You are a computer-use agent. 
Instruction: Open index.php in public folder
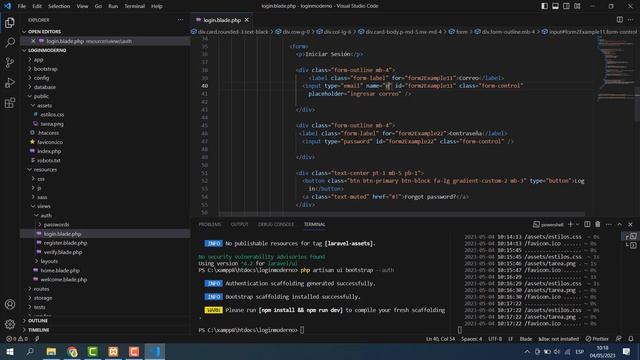49,151
